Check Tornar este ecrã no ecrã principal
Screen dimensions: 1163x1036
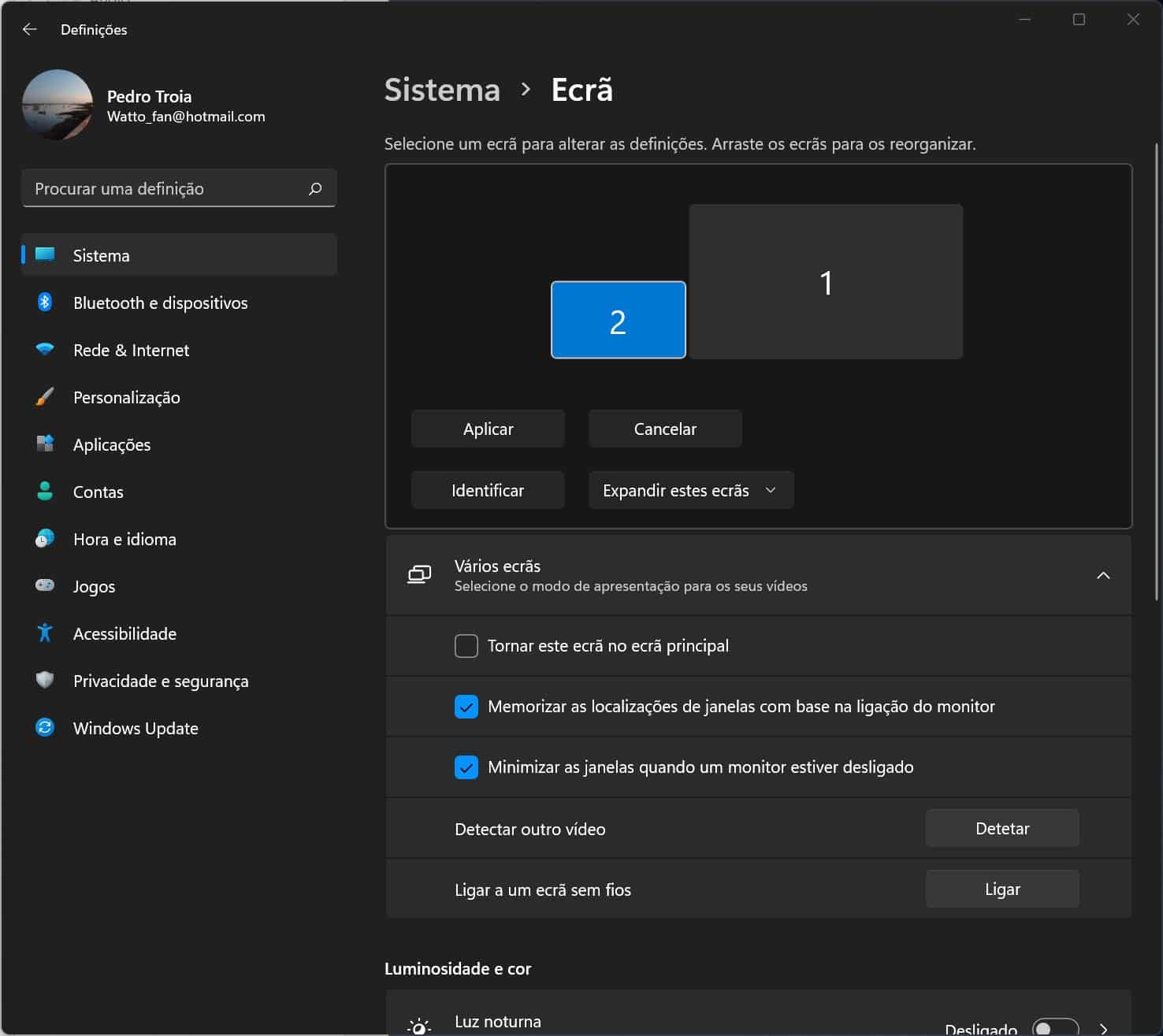[466, 645]
